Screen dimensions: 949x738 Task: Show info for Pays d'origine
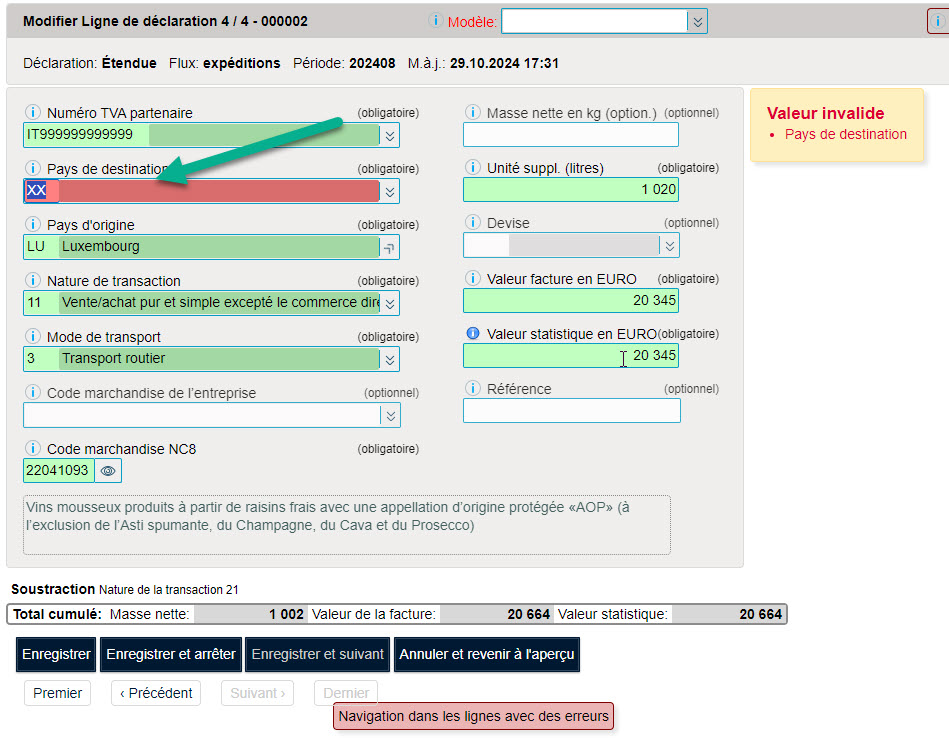pos(33,224)
